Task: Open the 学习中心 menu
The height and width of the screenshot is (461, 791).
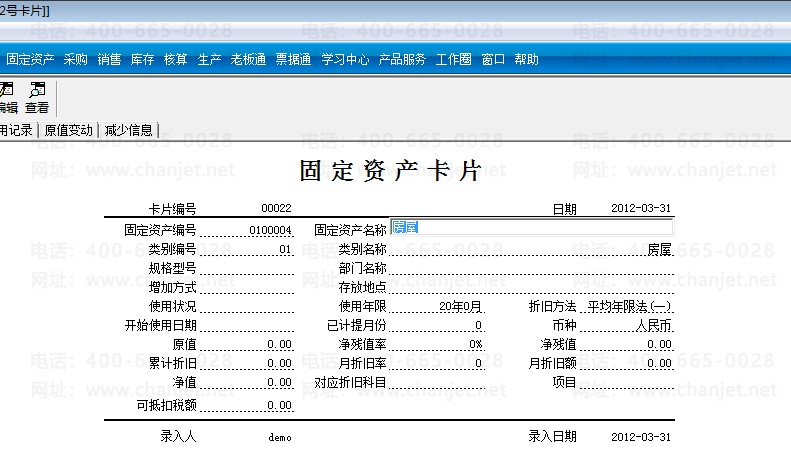Action: tap(345, 60)
